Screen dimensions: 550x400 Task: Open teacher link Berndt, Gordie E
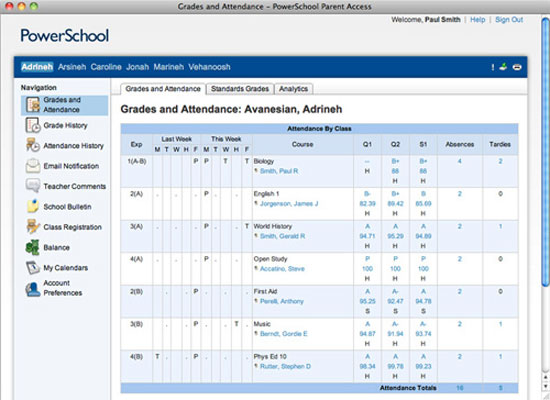pos(283,334)
